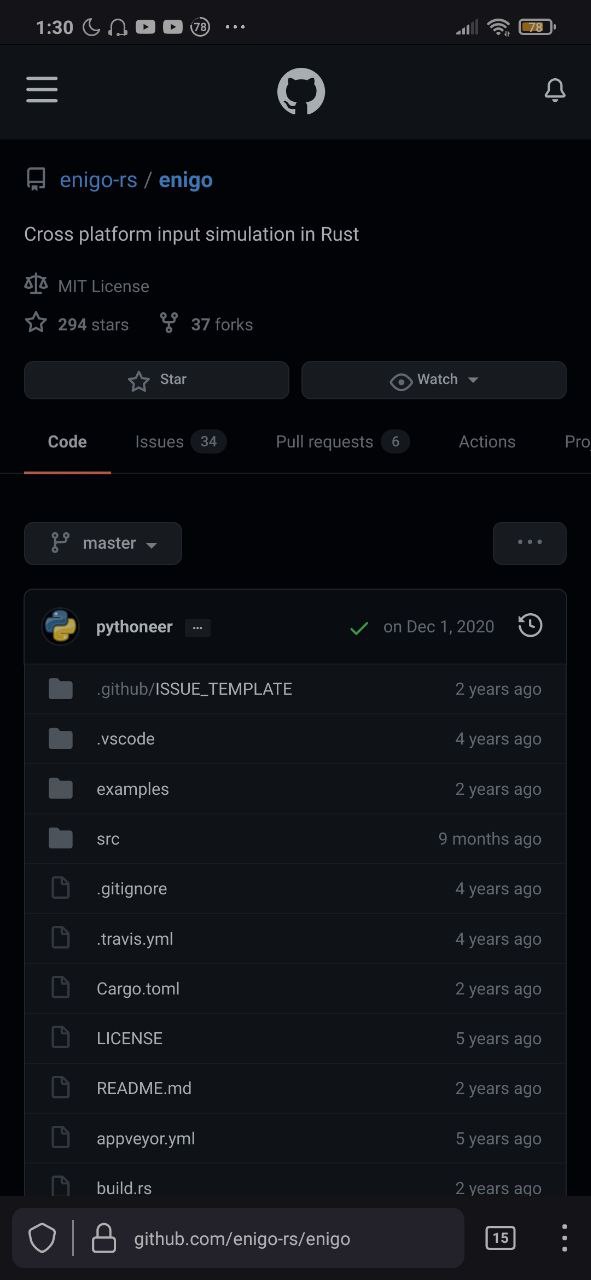Tap the license scales icon
Screen dimensions: 591x1280
(36, 285)
